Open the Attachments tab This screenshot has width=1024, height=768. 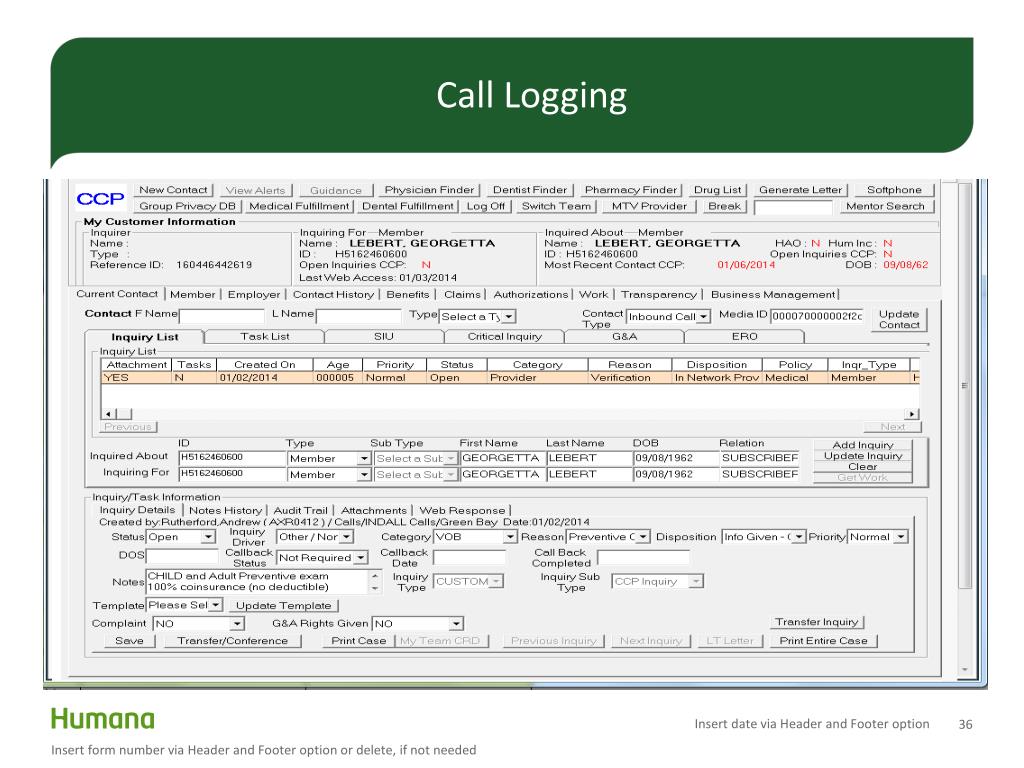[x=374, y=510]
